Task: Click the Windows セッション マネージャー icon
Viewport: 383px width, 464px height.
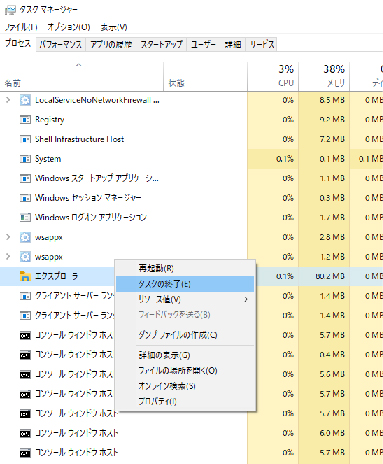Action: pyautogui.click(x=25, y=198)
